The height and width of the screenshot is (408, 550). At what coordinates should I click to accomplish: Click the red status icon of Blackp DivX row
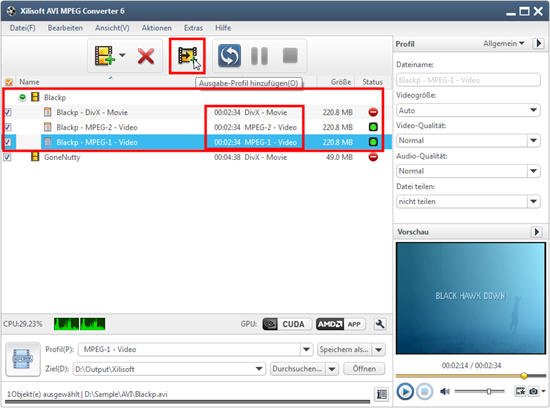(x=373, y=112)
